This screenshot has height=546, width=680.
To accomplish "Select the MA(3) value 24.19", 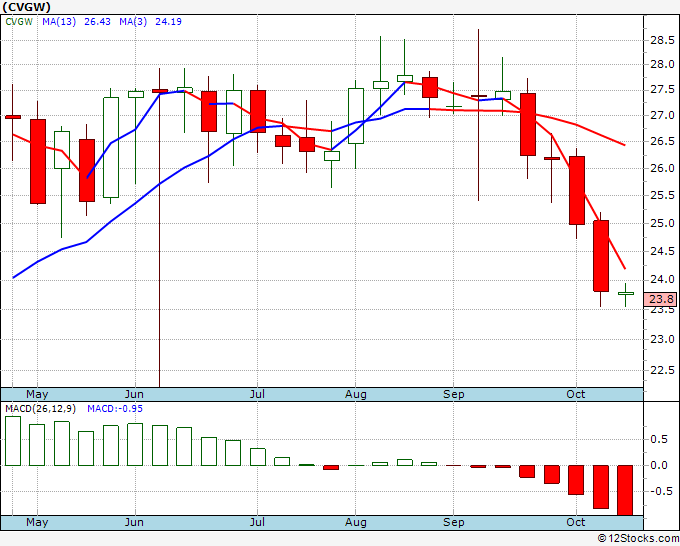I will point(168,22).
